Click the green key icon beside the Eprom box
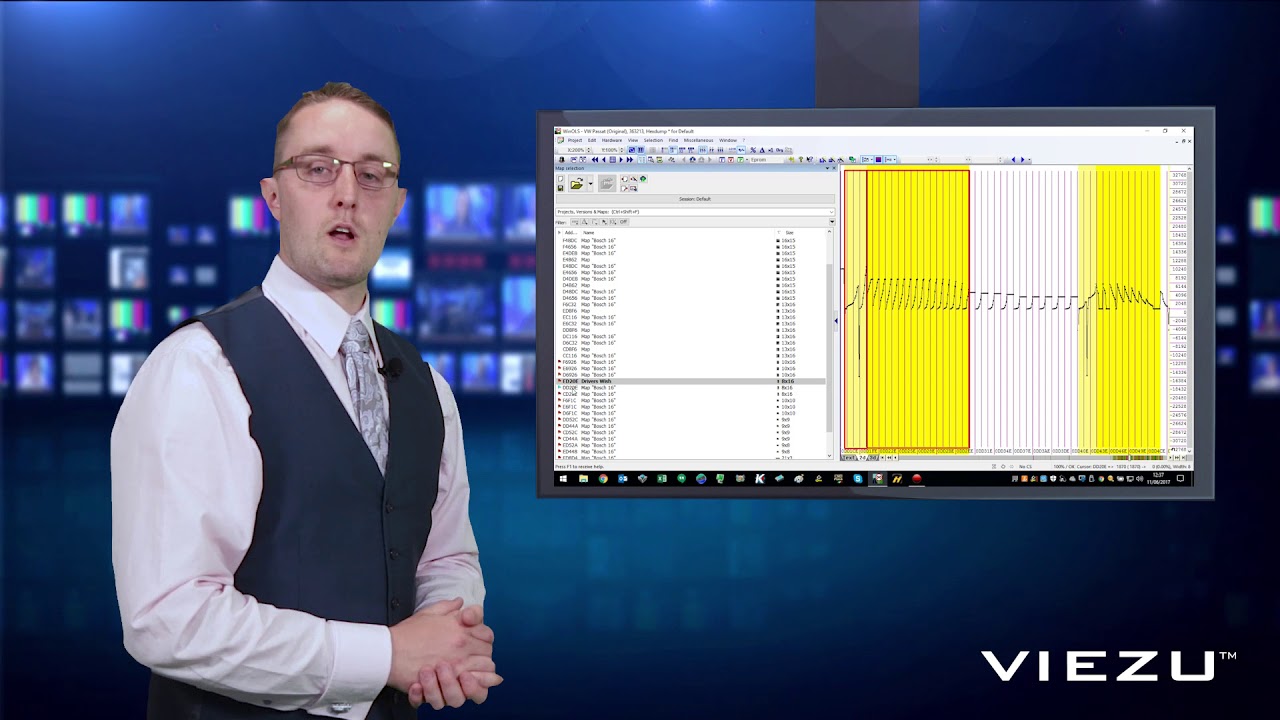This screenshot has height=720, width=1280. coord(800,160)
